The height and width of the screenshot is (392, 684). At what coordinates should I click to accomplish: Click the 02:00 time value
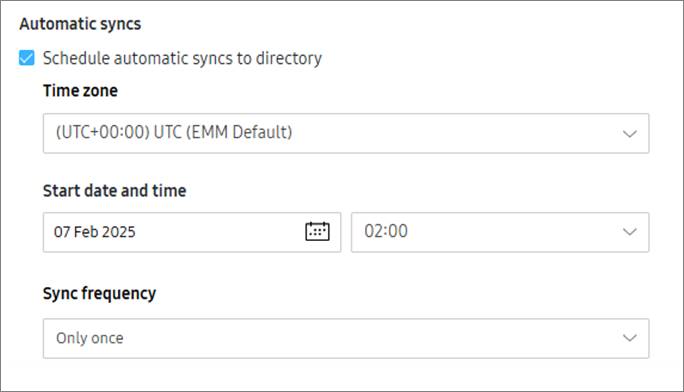[386, 231]
